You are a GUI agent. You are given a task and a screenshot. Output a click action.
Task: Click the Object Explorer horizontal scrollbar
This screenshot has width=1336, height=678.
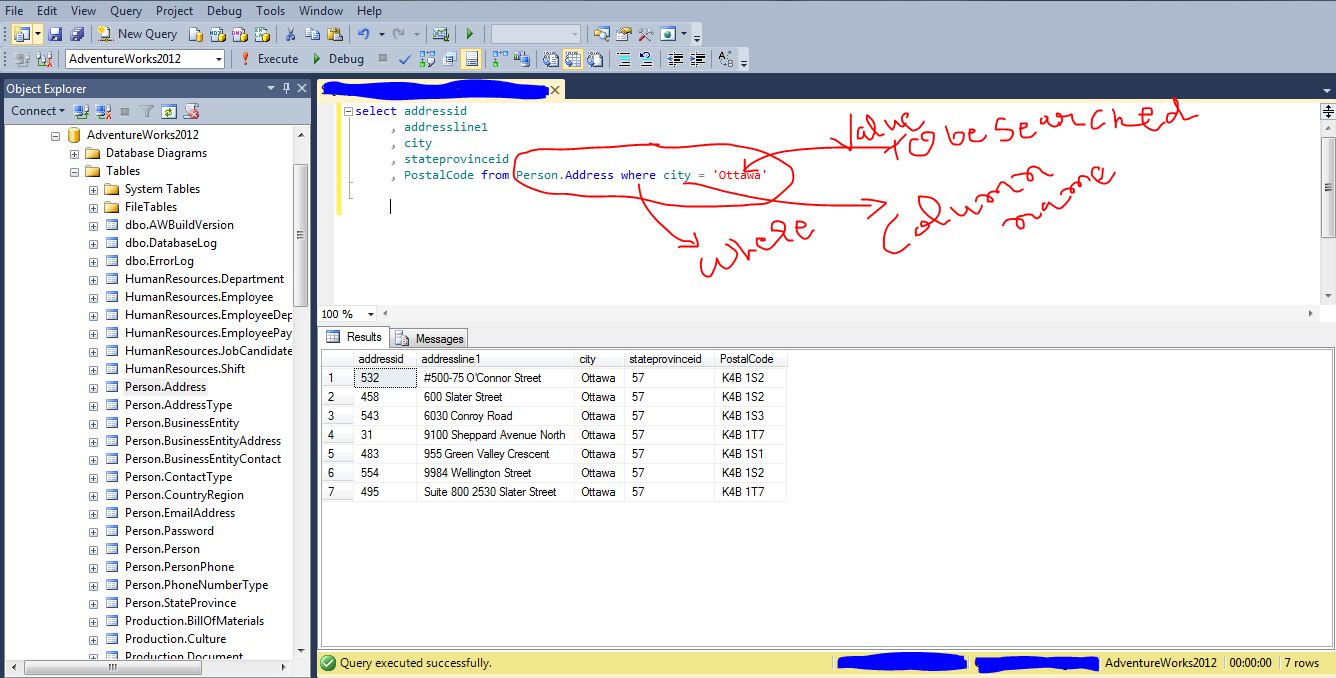(150, 667)
